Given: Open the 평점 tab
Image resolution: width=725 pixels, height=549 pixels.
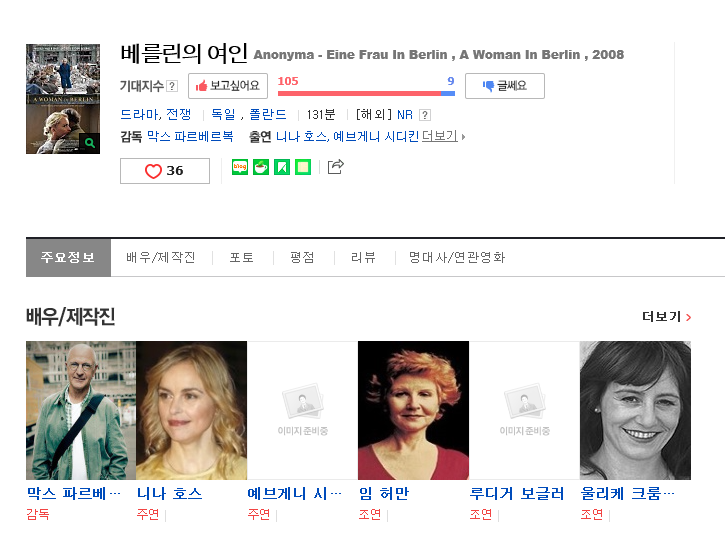Looking at the screenshot, I should point(302,257).
